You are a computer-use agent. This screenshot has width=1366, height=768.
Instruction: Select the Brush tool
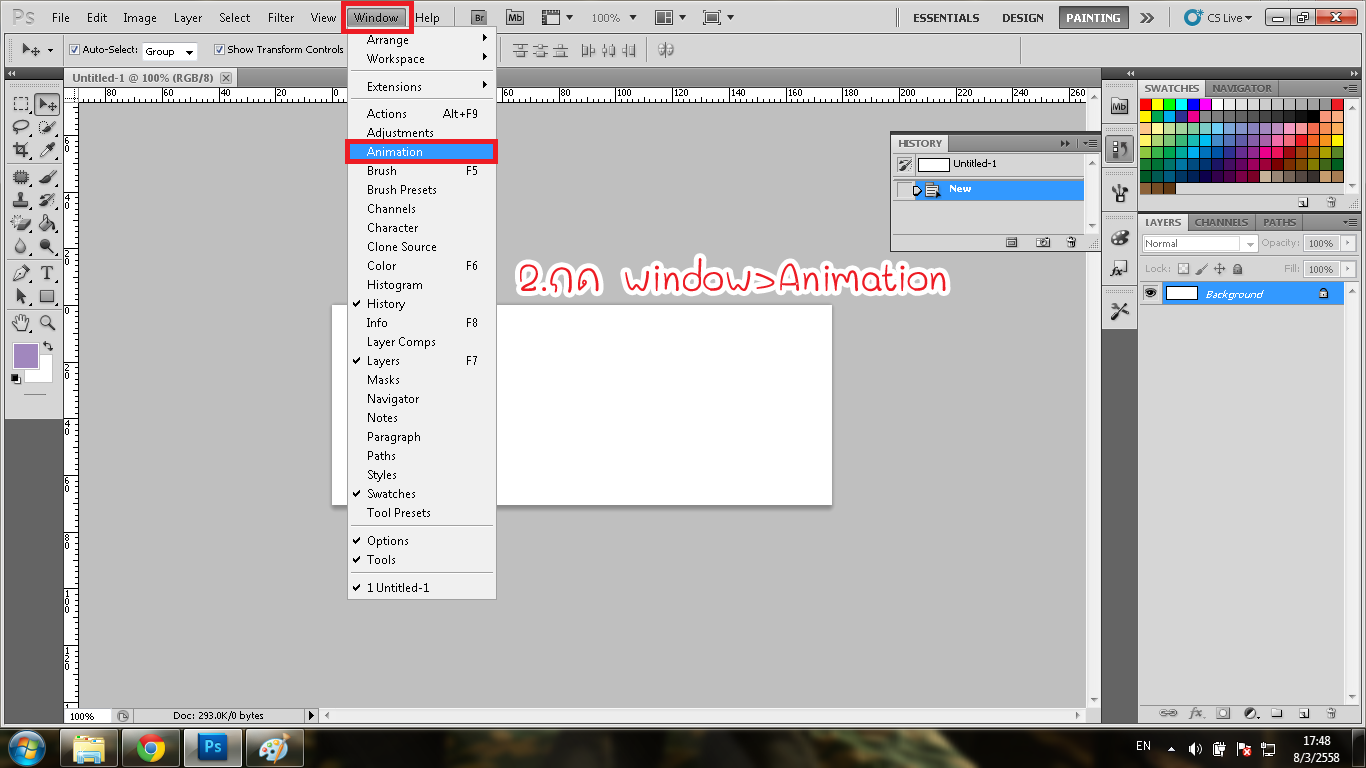tap(47, 178)
